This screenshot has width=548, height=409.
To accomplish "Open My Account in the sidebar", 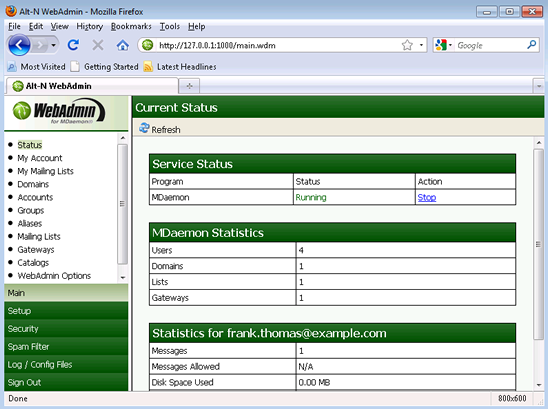I will (40, 158).
